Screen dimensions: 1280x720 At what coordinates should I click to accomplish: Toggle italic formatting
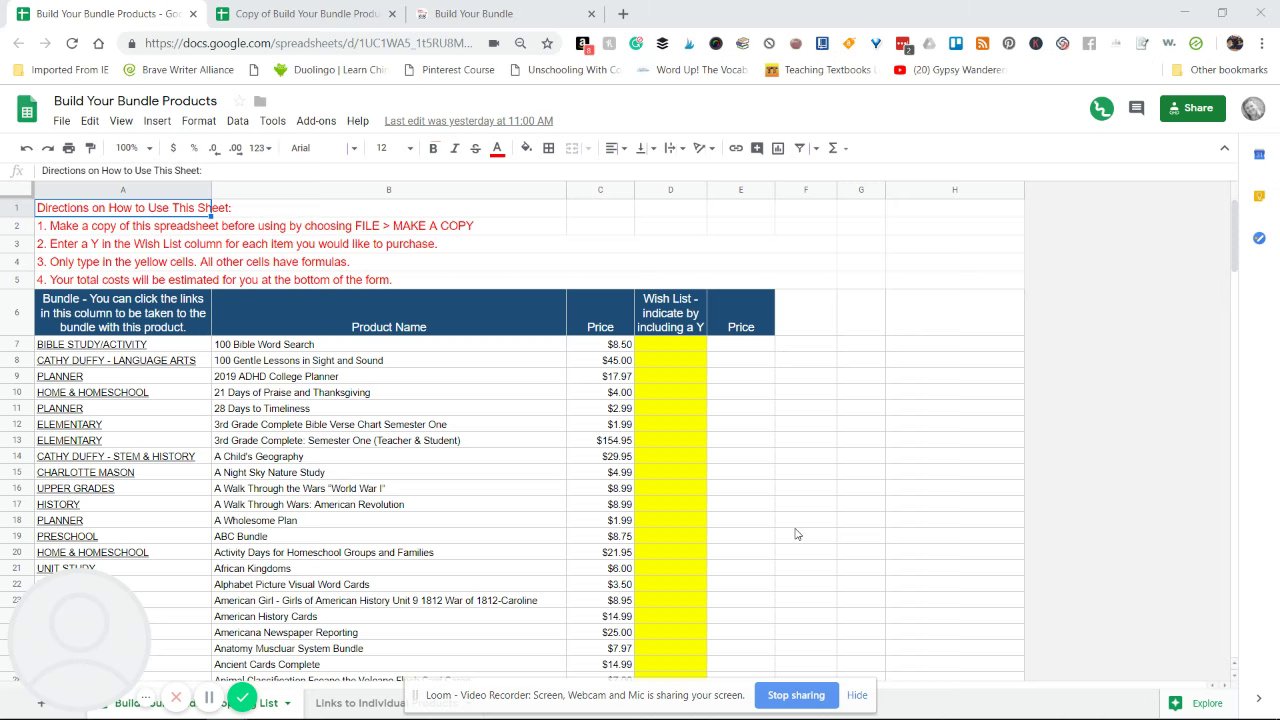(x=454, y=148)
